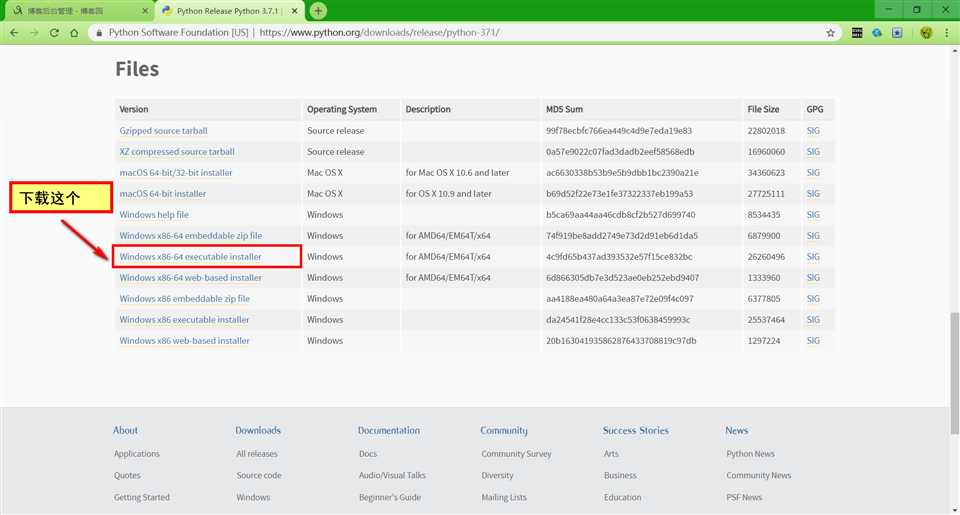Image resolution: width=960 pixels, height=515 pixels.
Task: Open the Documentation footer heading
Action: [x=389, y=430]
